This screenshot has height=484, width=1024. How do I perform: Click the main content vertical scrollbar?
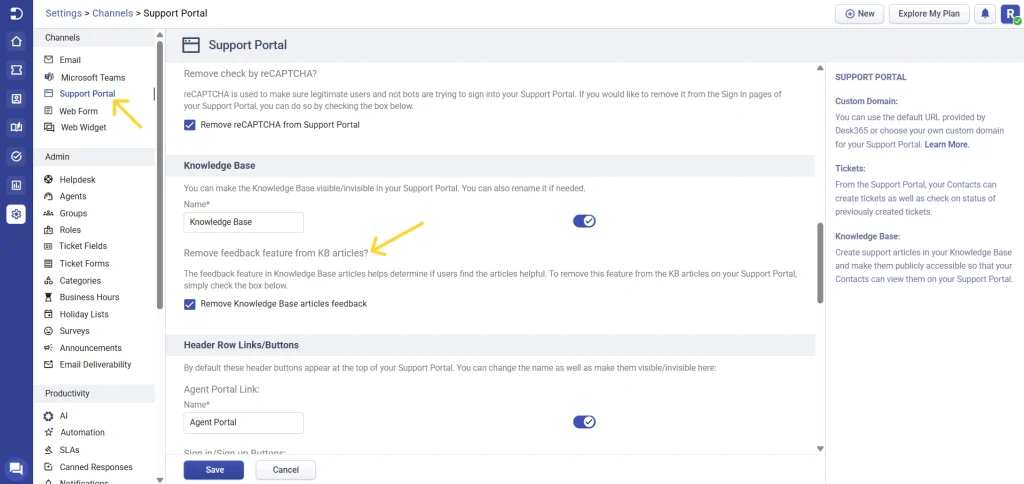(x=820, y=263)
